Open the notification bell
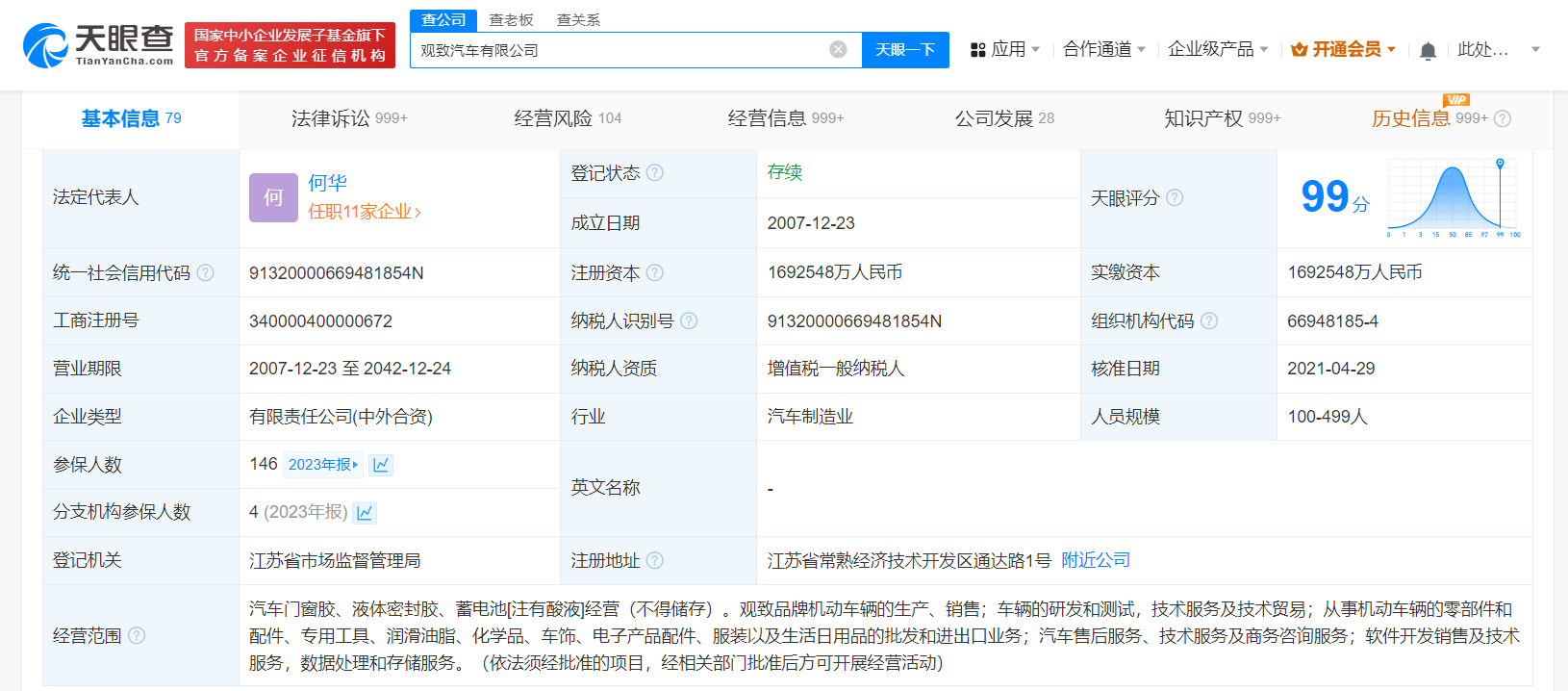Screen dimensions: 1568x691 coord(1428,50)
